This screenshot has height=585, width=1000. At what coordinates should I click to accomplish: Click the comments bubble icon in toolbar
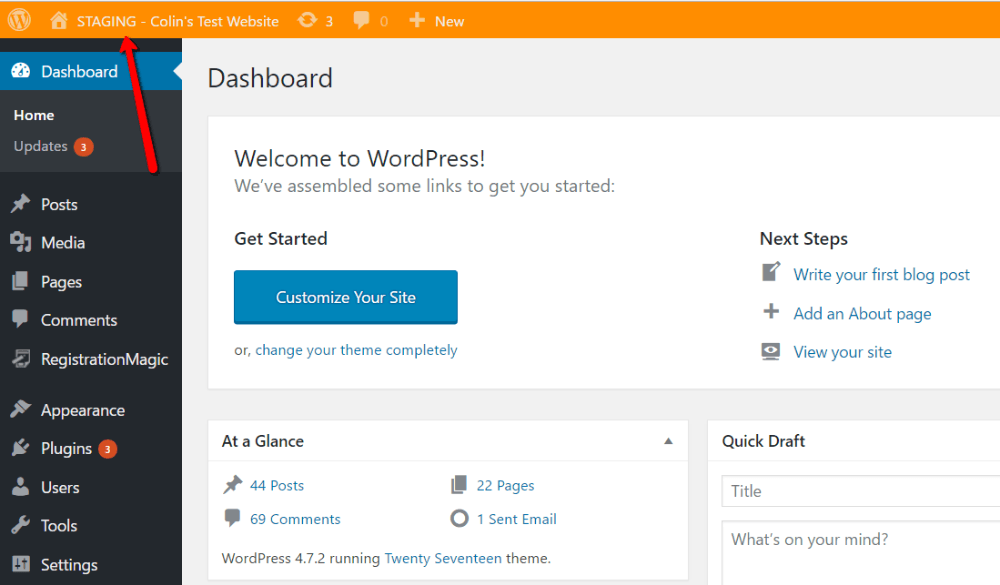pos(362,21)
